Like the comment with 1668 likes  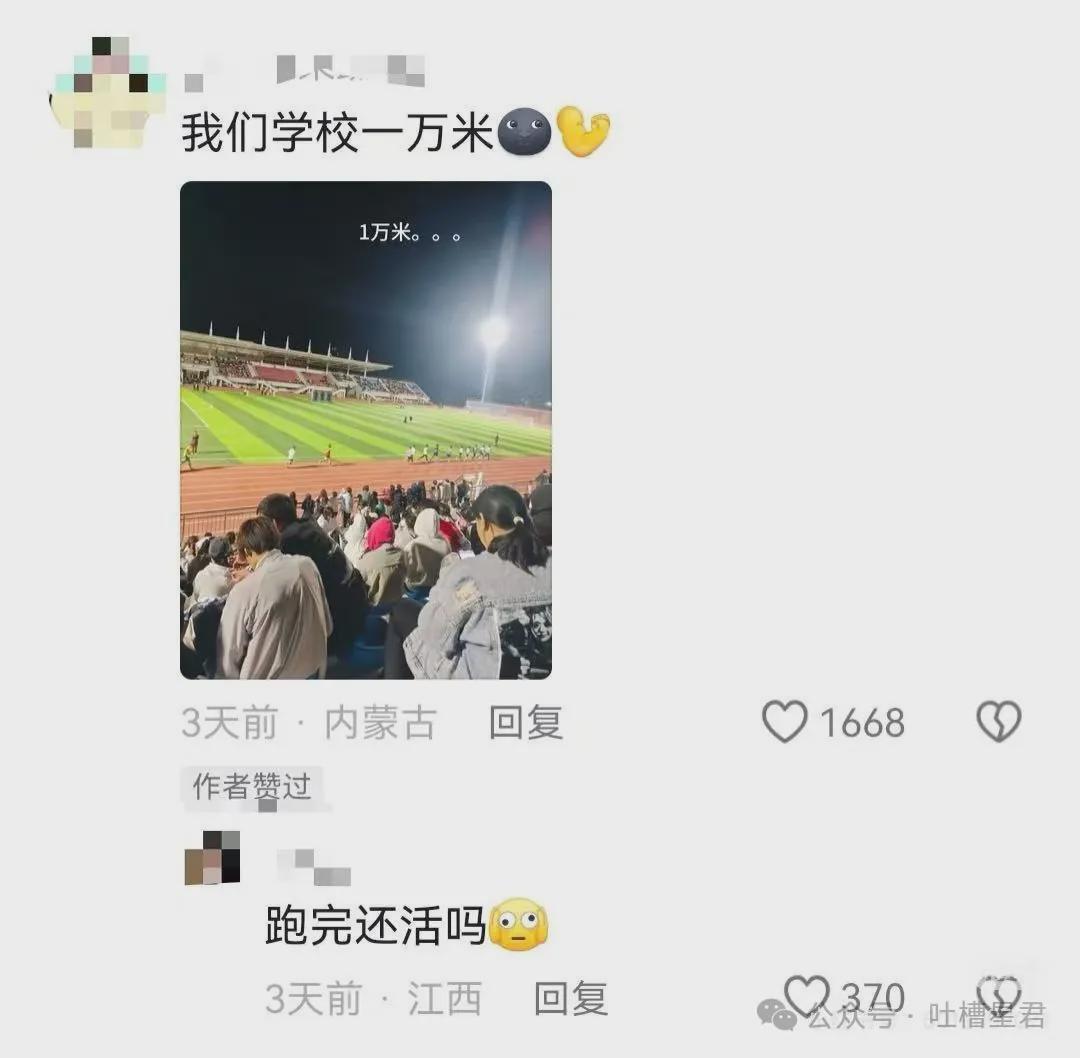(785, 722)
